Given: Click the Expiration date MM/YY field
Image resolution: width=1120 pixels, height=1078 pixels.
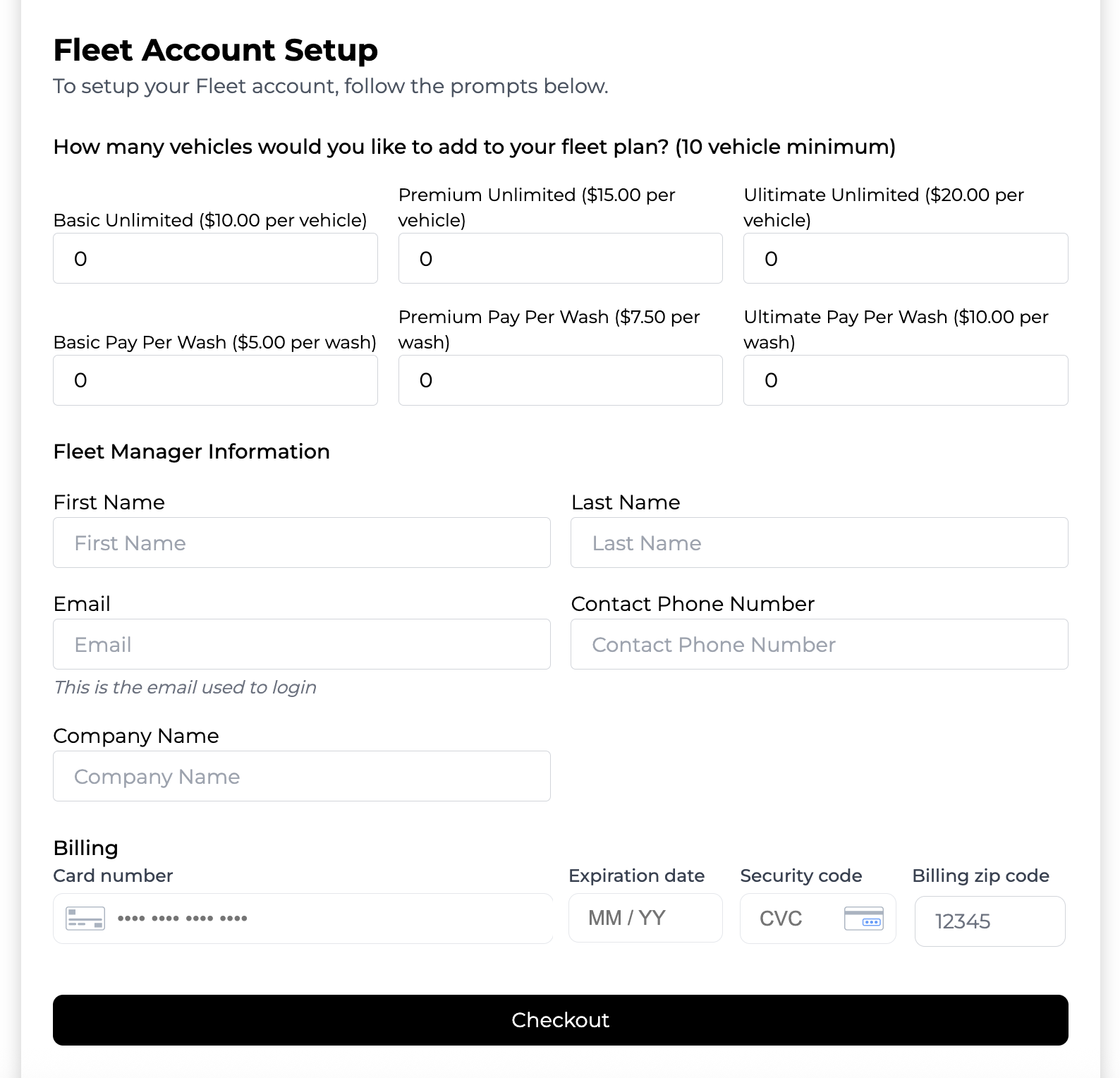Looking at the screenshot, I should pyautogui.click(x=645, y=917).
